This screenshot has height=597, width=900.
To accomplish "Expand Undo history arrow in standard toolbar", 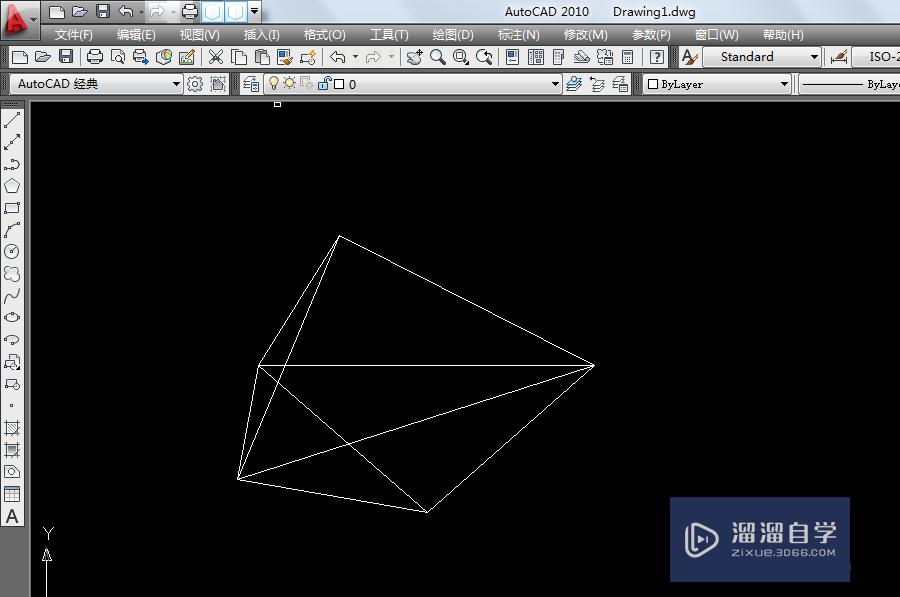I will tap(355, 57).
